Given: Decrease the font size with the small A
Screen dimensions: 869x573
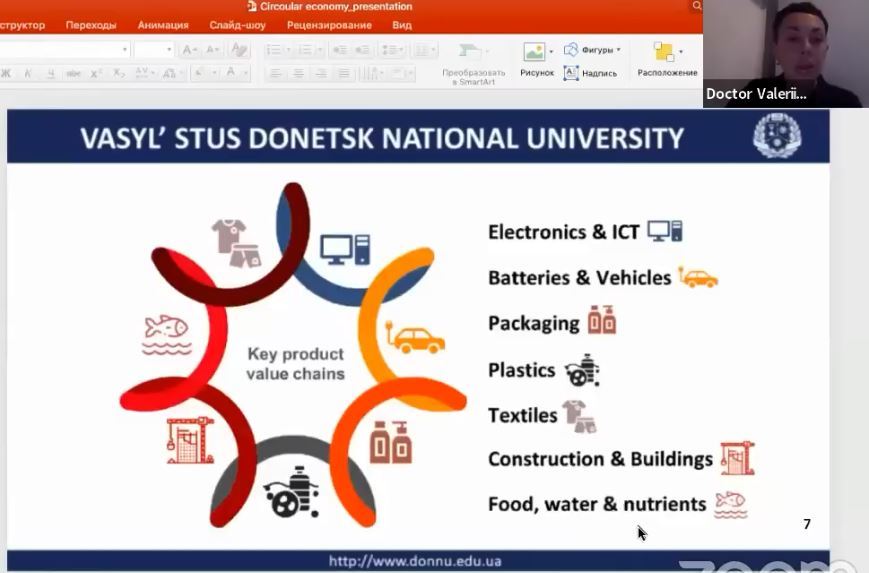Looking at the screenshot, I should (x=212, y=50).
